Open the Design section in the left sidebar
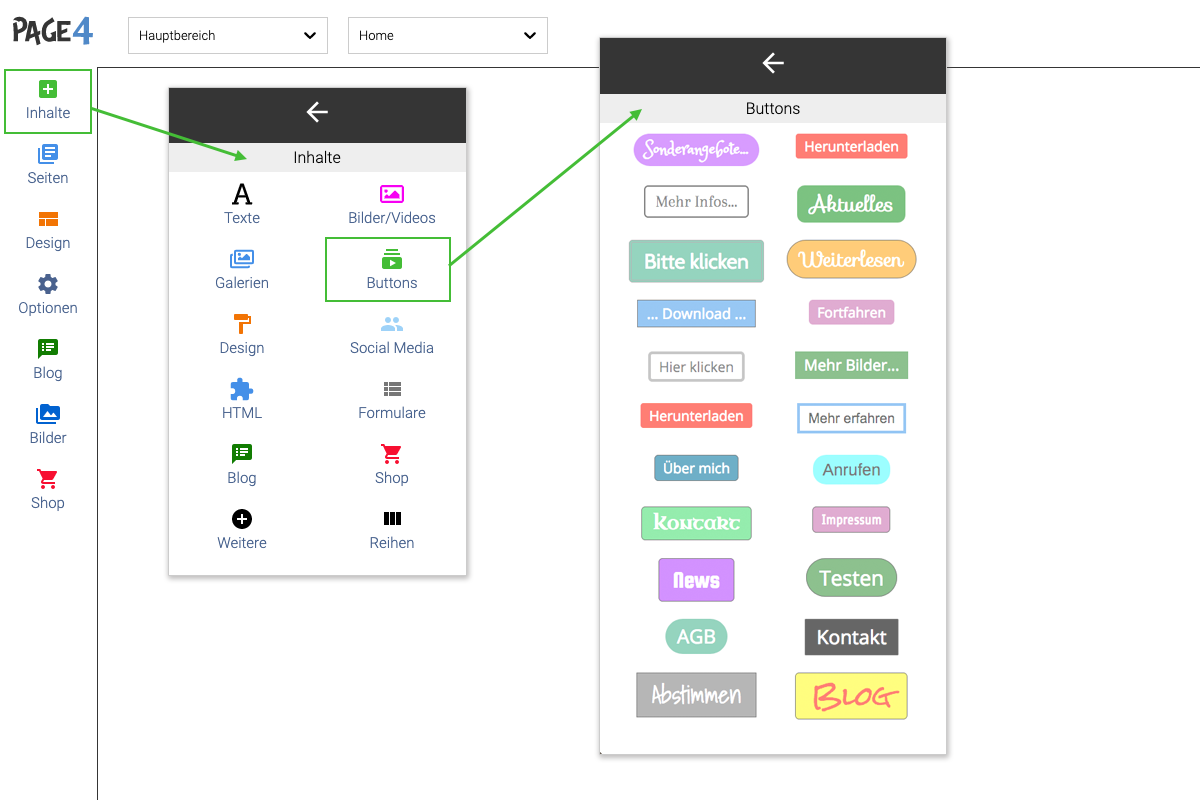This screenshot has width=1200, height=800. [x=48, y=231]
